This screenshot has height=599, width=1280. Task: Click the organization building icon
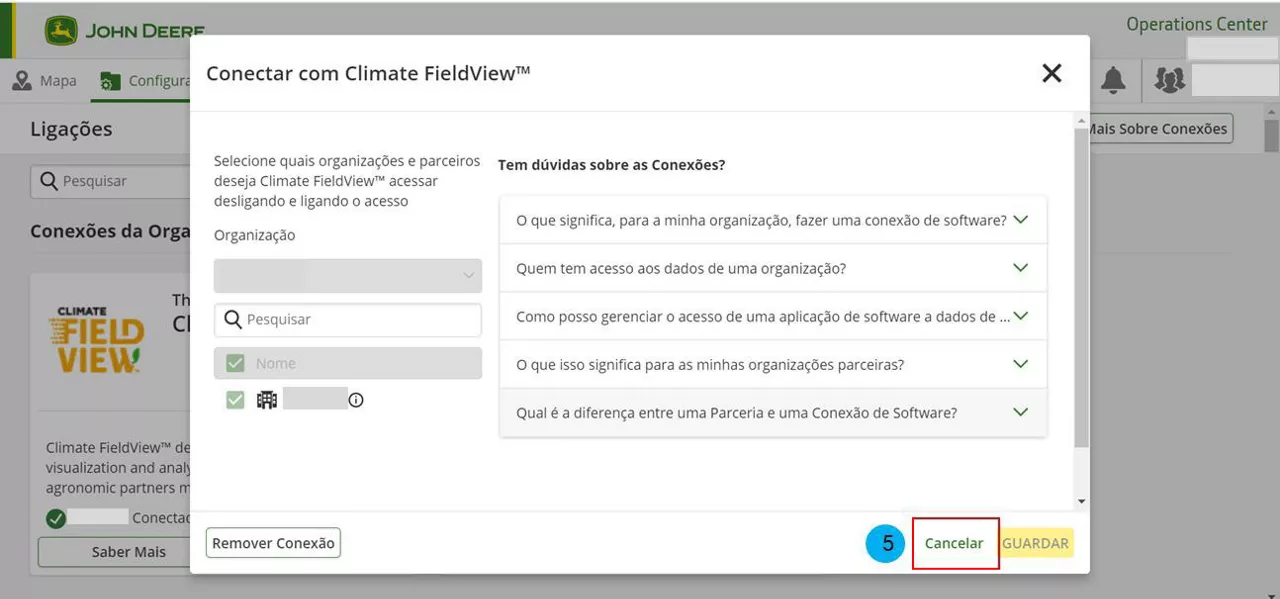click(x=267, y=400)
